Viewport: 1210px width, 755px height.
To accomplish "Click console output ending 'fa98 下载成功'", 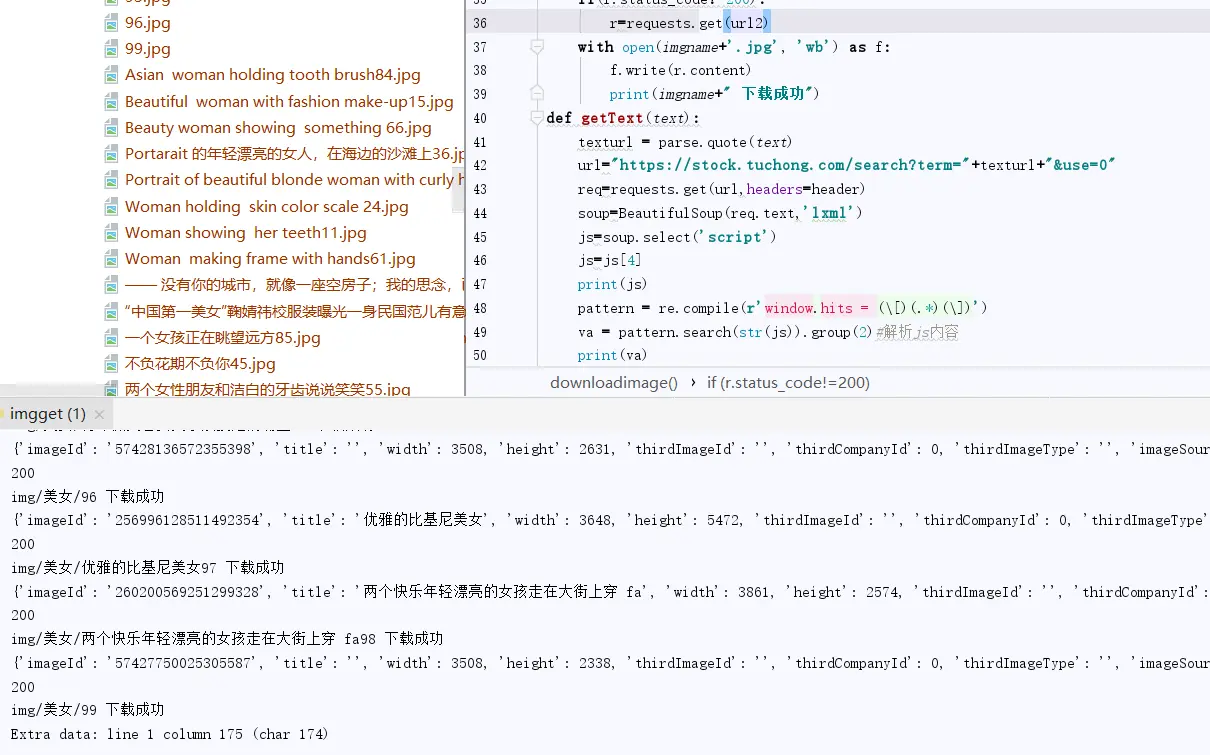I will click(227, 638).
